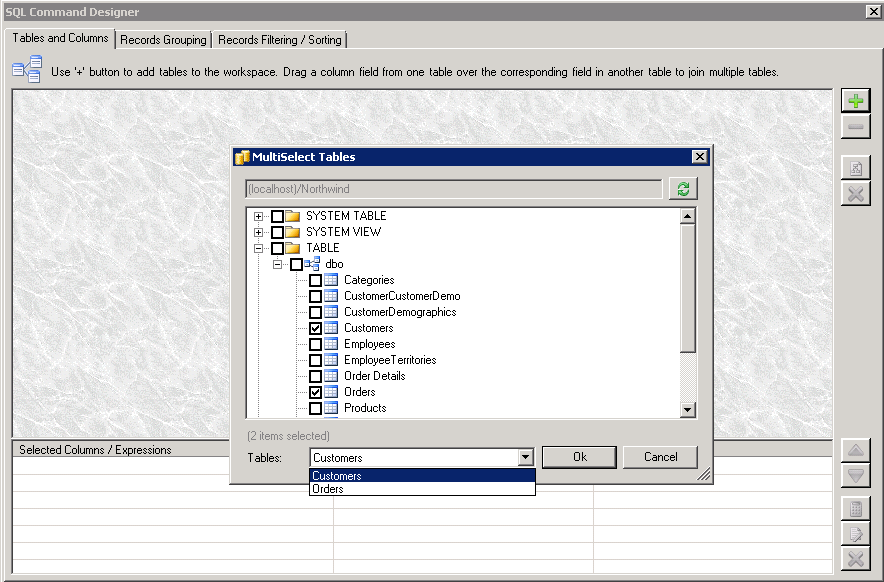This screenshot has height=582, width=884.
Task: Click the Customers table icon in tree
Action: [331, 328]
